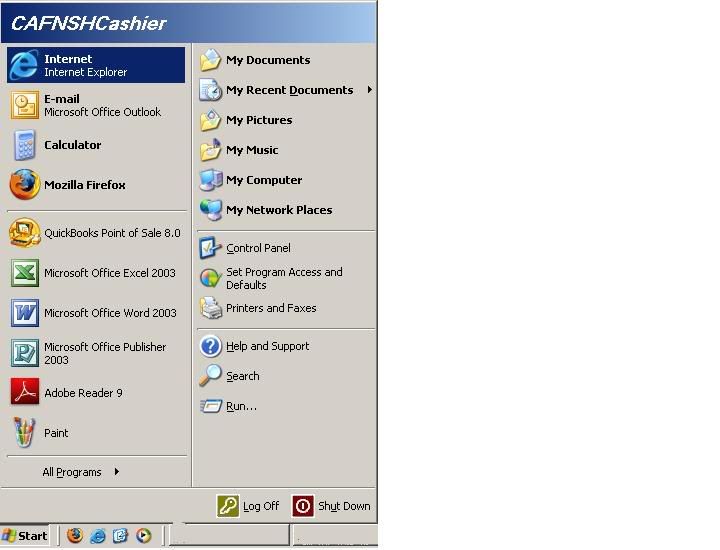Open the Excel 2003 icon
The width and height of the screenshot is (720, 550).
[25, 273]
